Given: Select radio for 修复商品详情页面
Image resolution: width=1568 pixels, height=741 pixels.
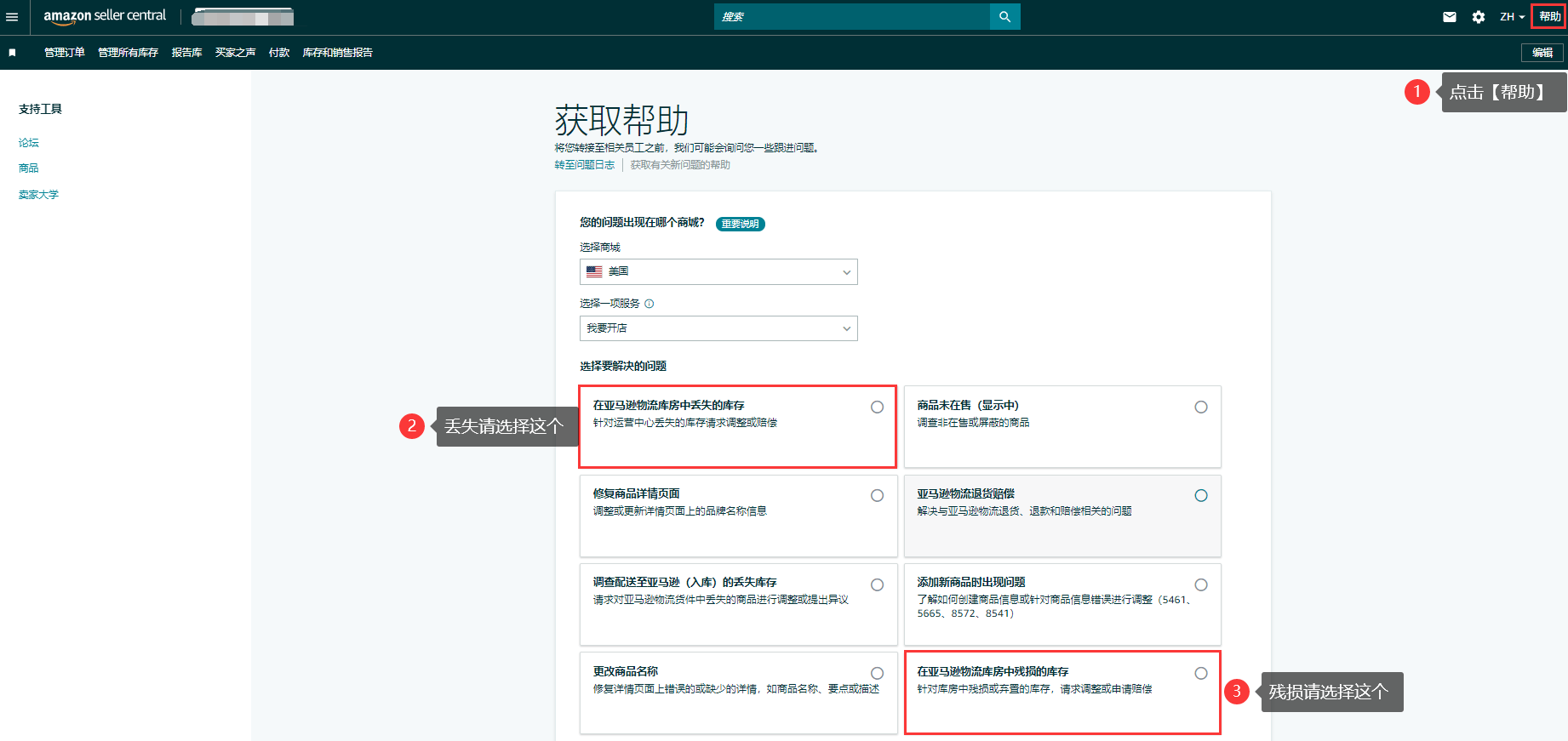Looking at the screenshot, I should 877,496.
